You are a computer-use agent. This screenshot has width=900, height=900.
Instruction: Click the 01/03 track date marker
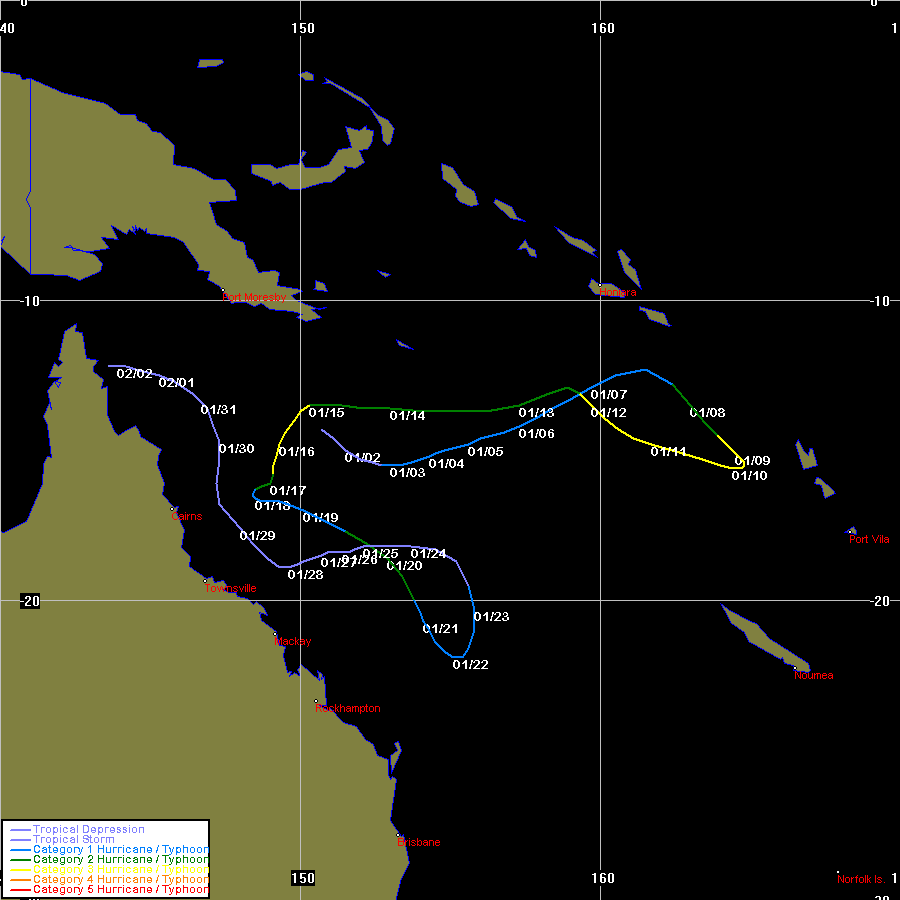tap(407, 473)
